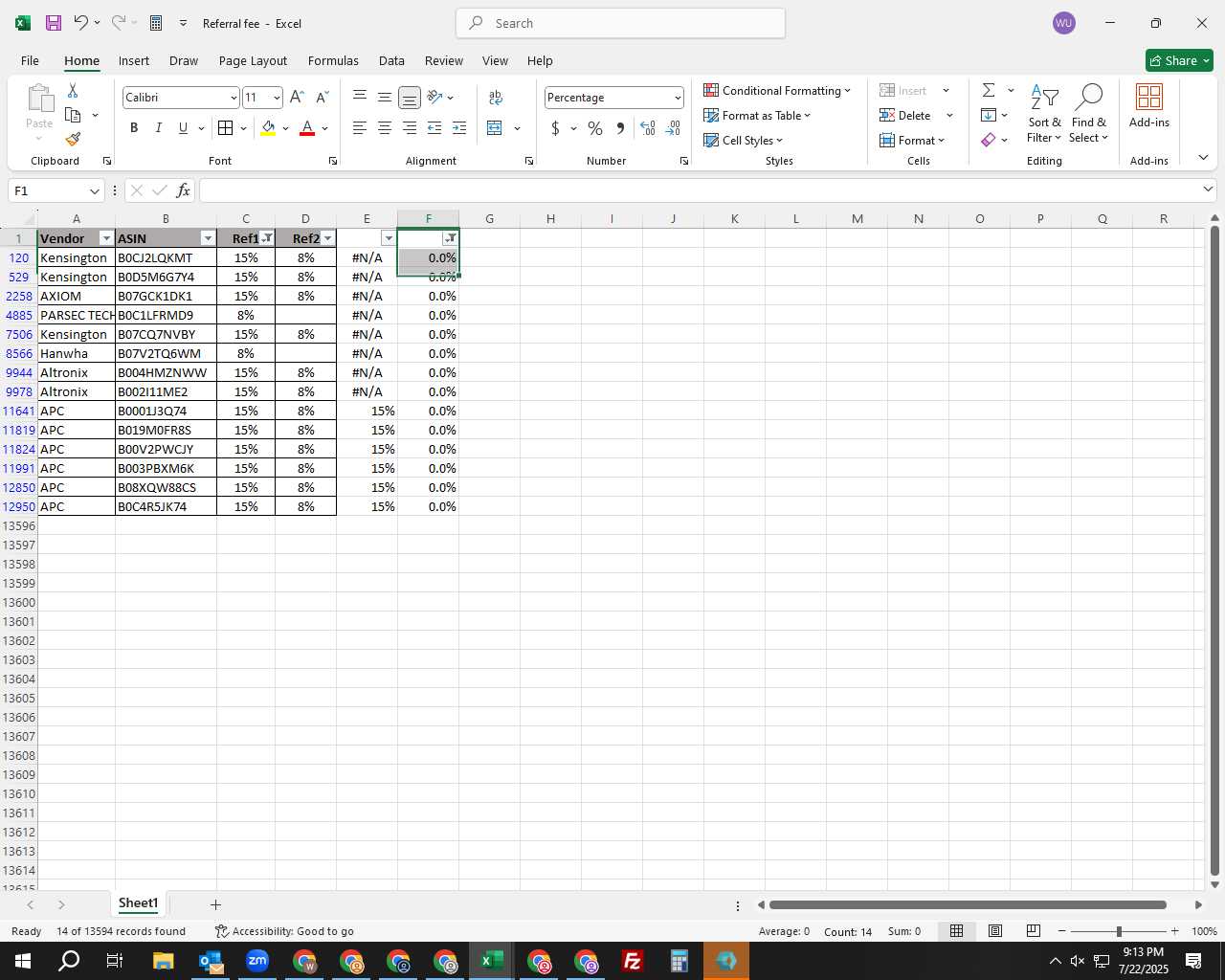The height and width of the screenshot is (980, 1225).
Task: Toggle Center horizontal alignment
Action: pos(384,128)
